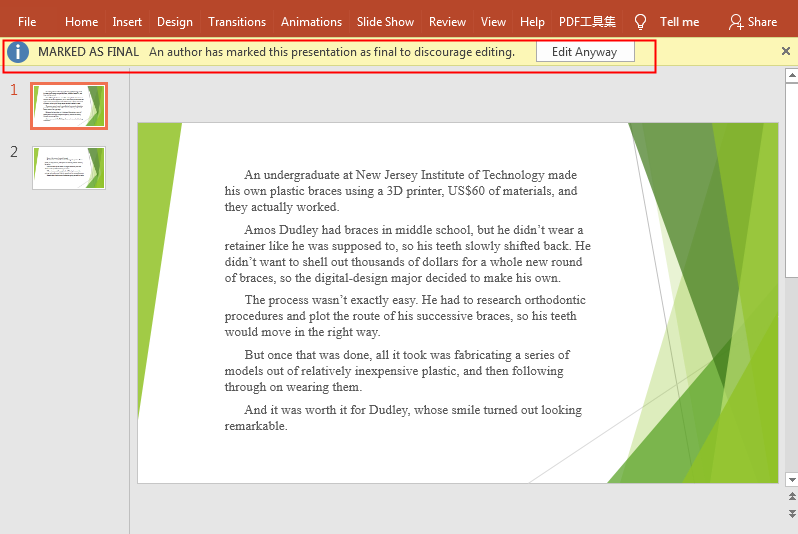This screenshot has height=534, width=798.
Task: Open the PDF工具集 tab
Action: point(587,22)
